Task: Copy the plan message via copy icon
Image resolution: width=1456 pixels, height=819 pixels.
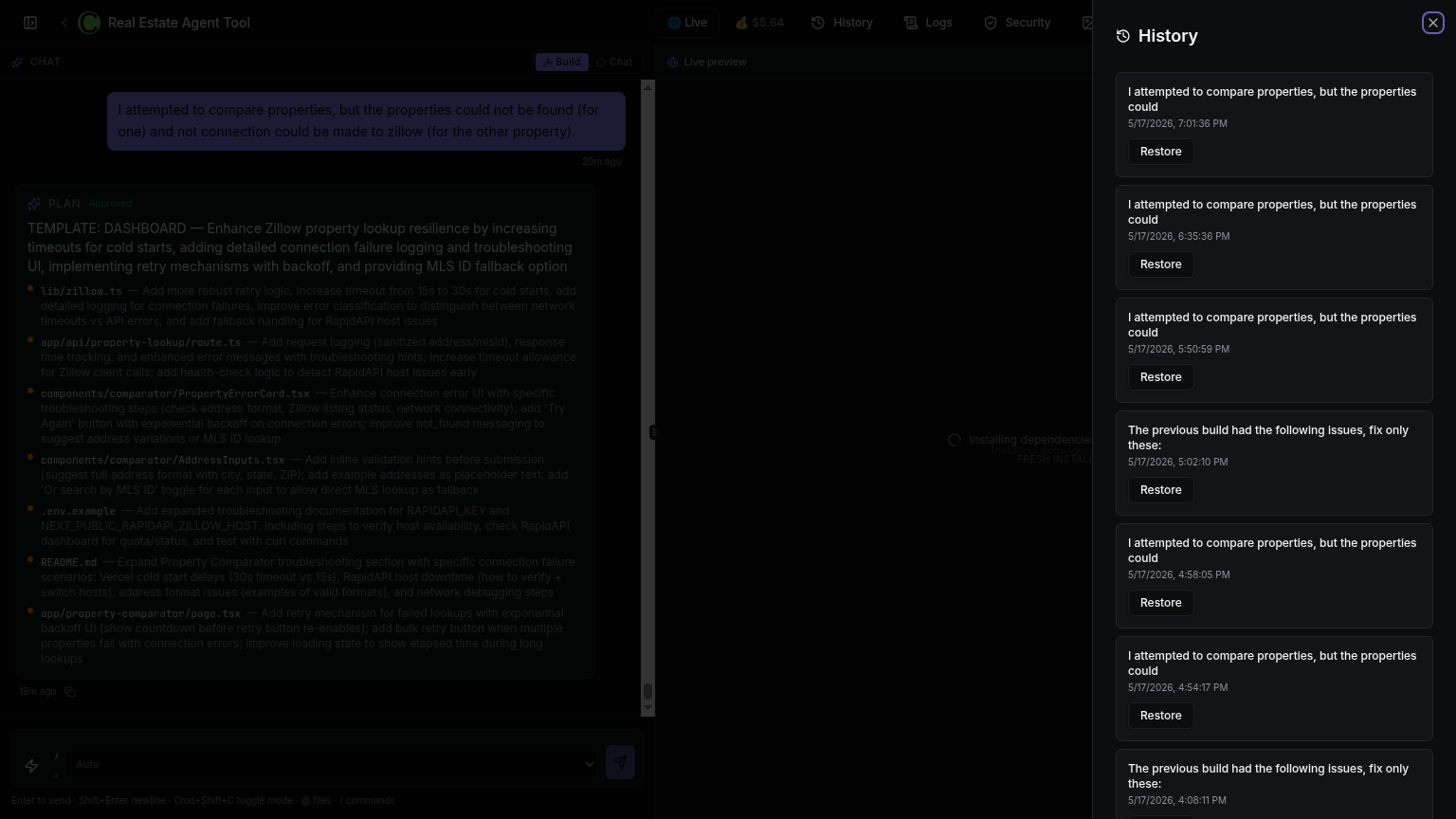Action: 70,692
